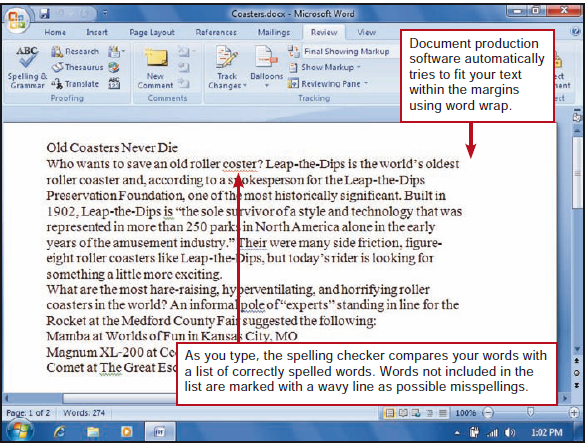Viewport: 585px width, 447px height.
Task: Click the Select Browse Object button
Action: [x=577, y=373]
